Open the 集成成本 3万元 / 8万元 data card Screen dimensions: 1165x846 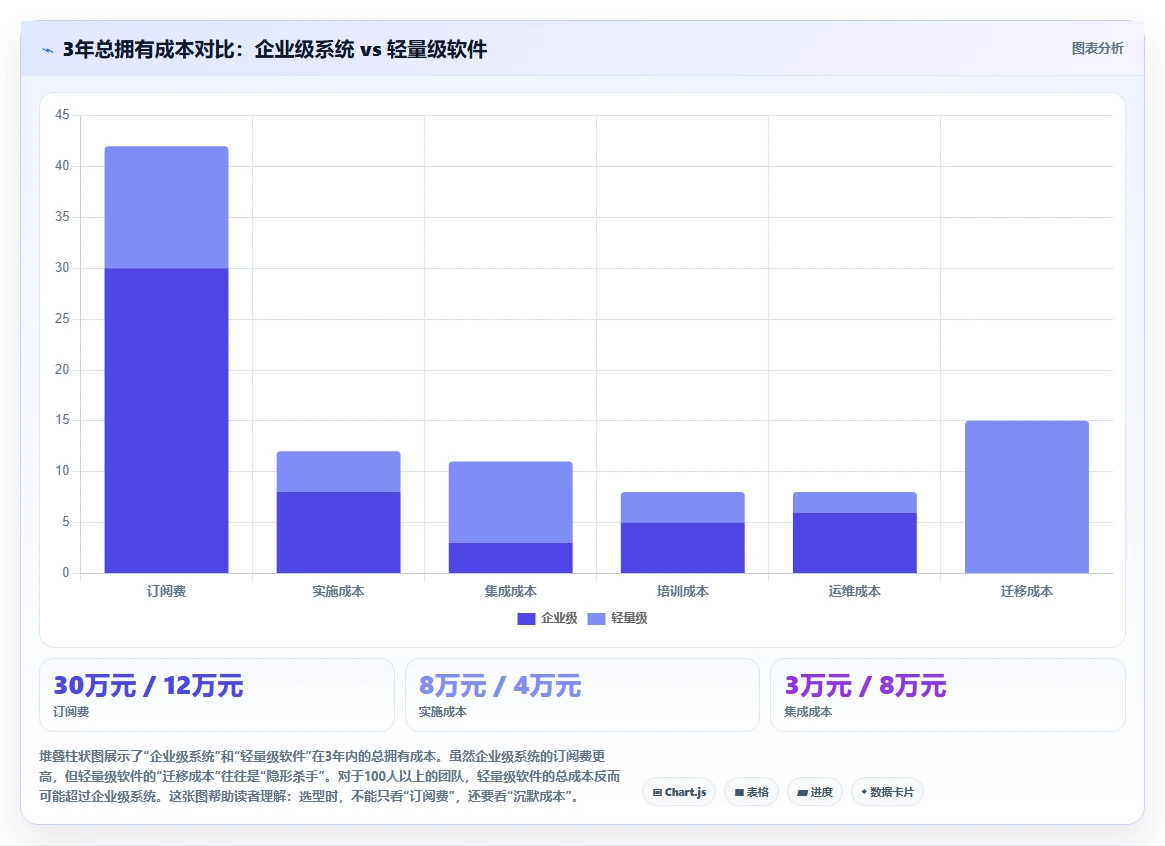(x=947, y=694)
